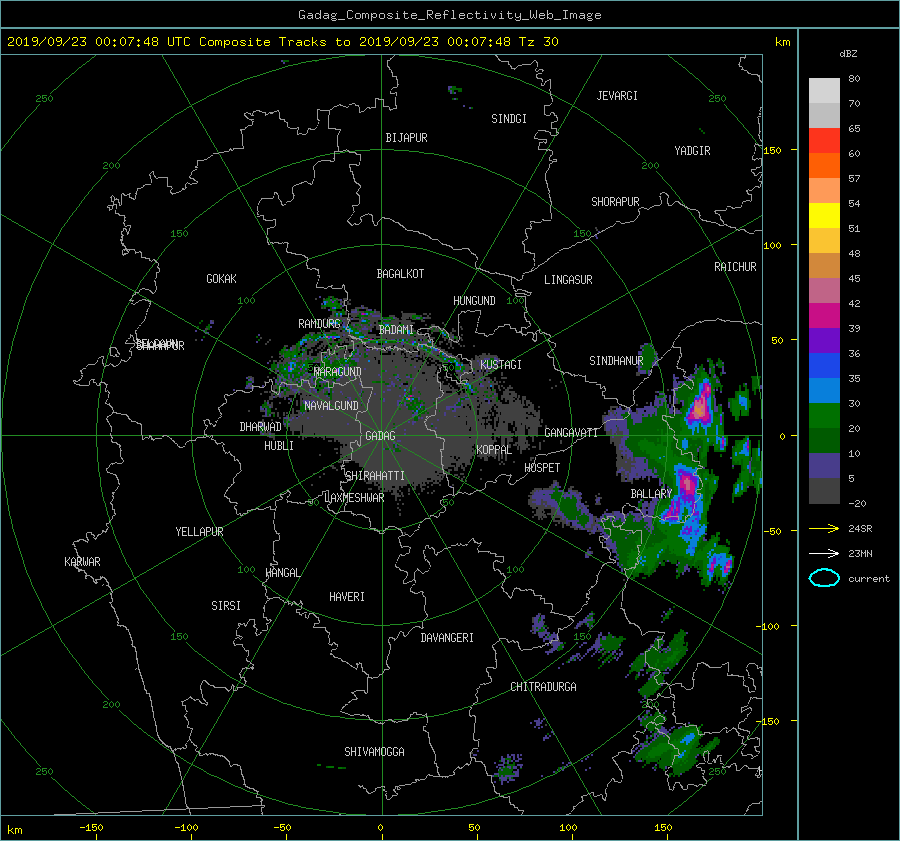Click the BALLARY city label
900x841 pixels.
(651, 494)
